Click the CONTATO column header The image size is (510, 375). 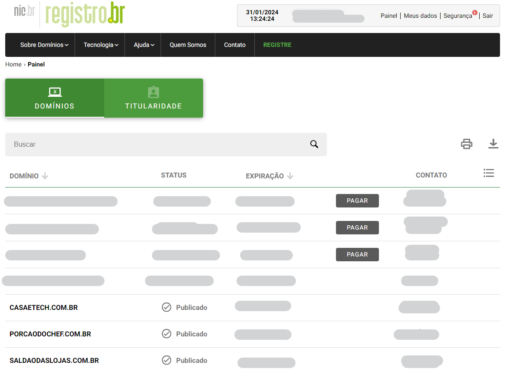tap(431, 175)
